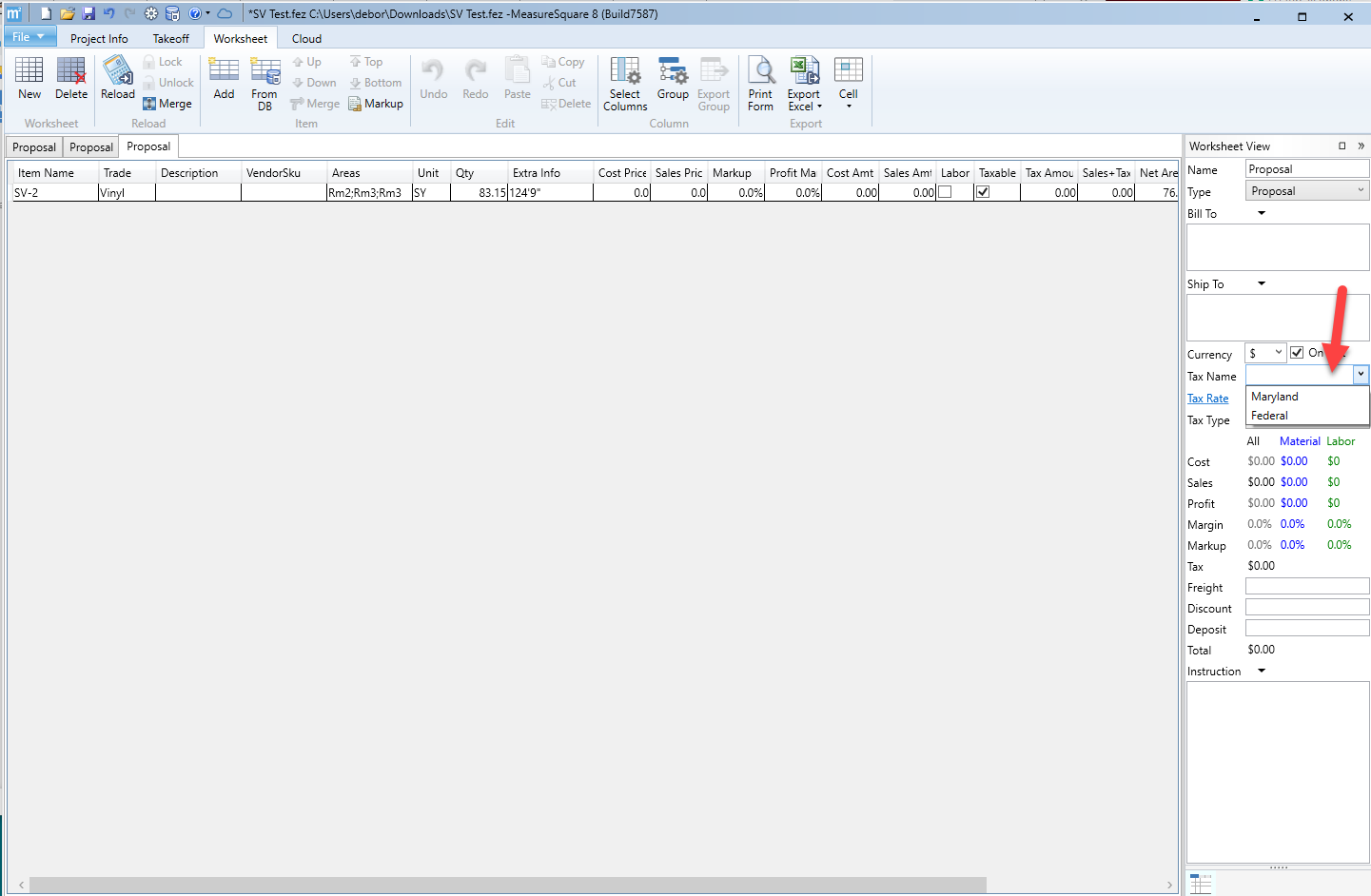Image resolution: width=1371 pixels, height=896 pixels.
Task: Open the help question mark icon
Action: click(195, 13)
